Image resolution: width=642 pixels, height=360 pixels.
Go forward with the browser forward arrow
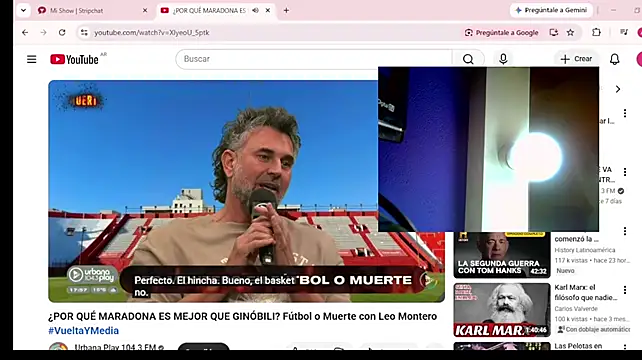pos(43,32)
